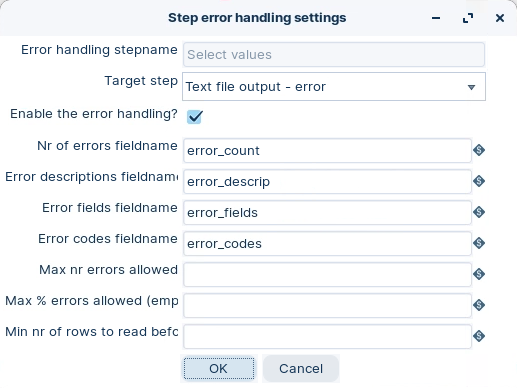Confirm settings with the OK button
The width and height of the screenshot is (517, 388).
point(219,369)
